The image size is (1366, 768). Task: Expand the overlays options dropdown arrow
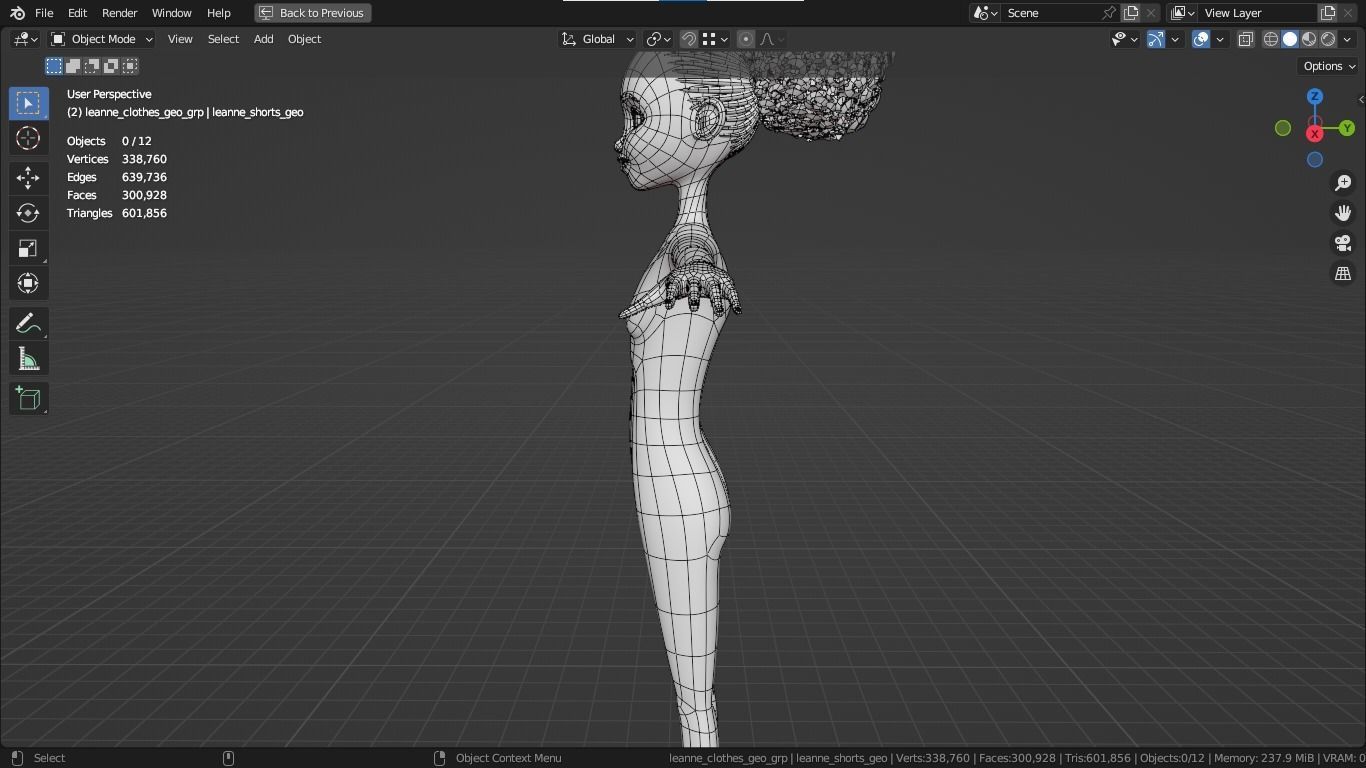pyautogui.click(x=1220, y=39)
